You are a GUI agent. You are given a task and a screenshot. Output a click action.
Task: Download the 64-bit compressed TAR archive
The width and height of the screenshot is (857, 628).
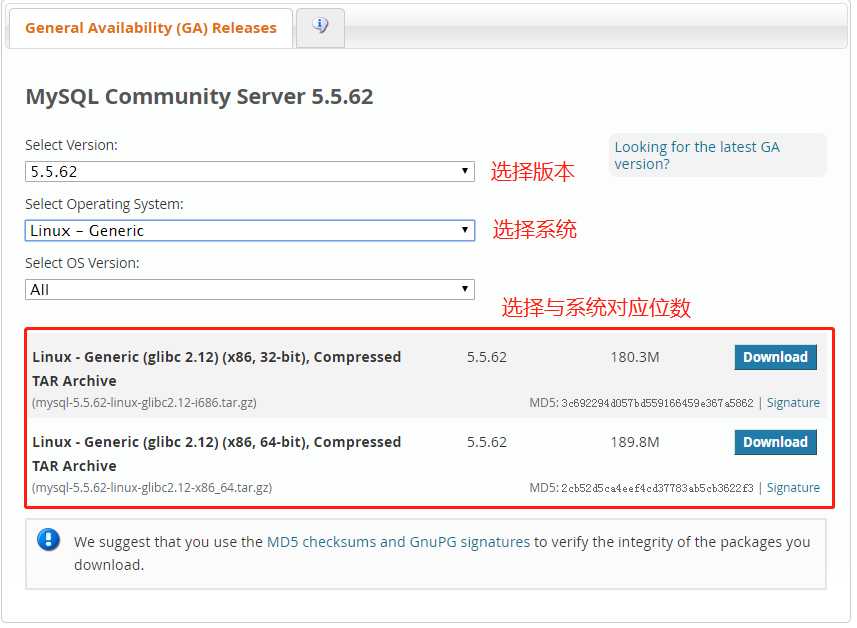pos(775,442)
